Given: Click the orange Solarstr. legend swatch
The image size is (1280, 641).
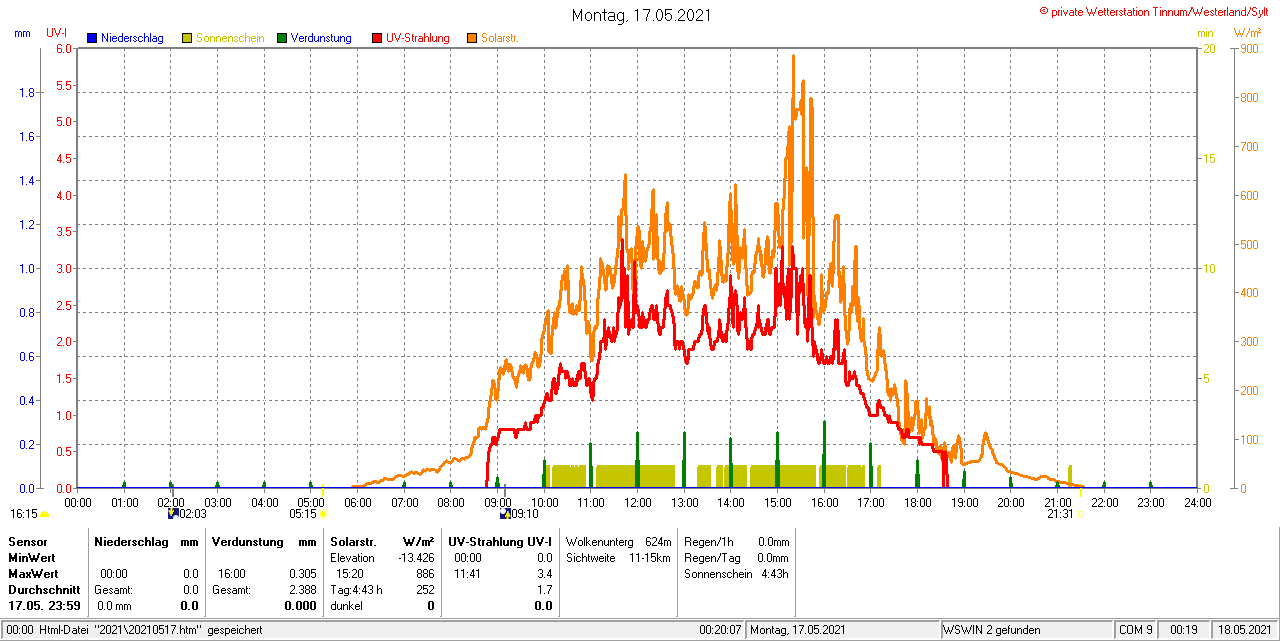Looking at the screenshot, I should tap(472, 38).
